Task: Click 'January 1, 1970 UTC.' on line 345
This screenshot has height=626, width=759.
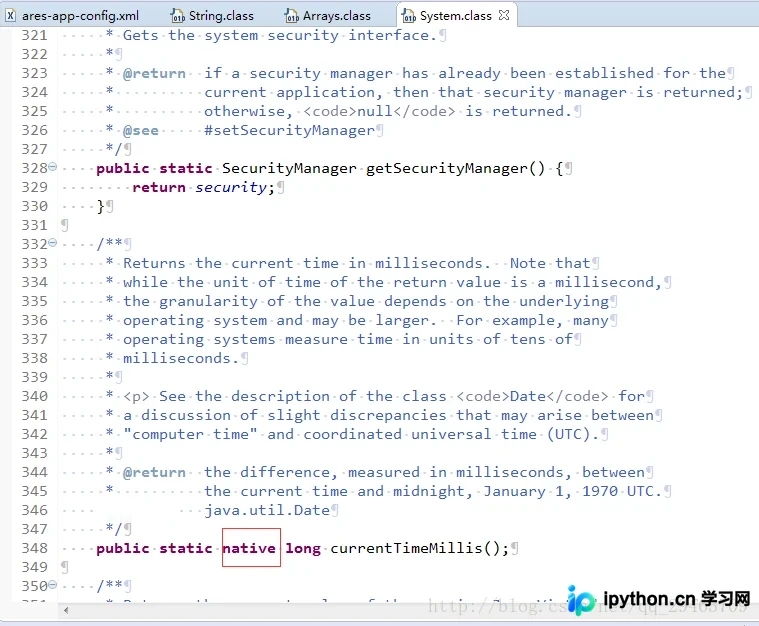Action: [x=573, y=491]
